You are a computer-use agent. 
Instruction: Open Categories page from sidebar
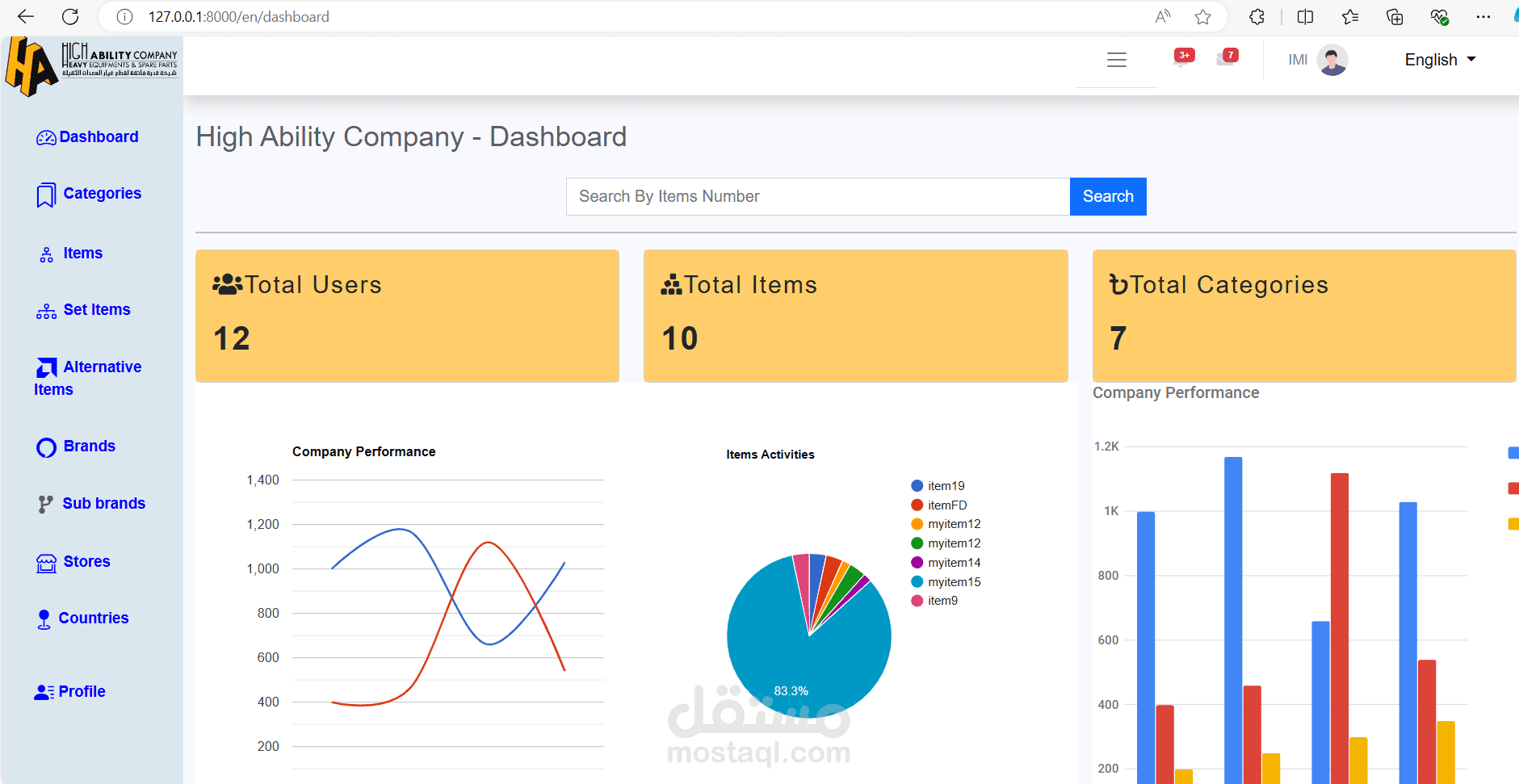pyautogui.click(x=103, y=193)
